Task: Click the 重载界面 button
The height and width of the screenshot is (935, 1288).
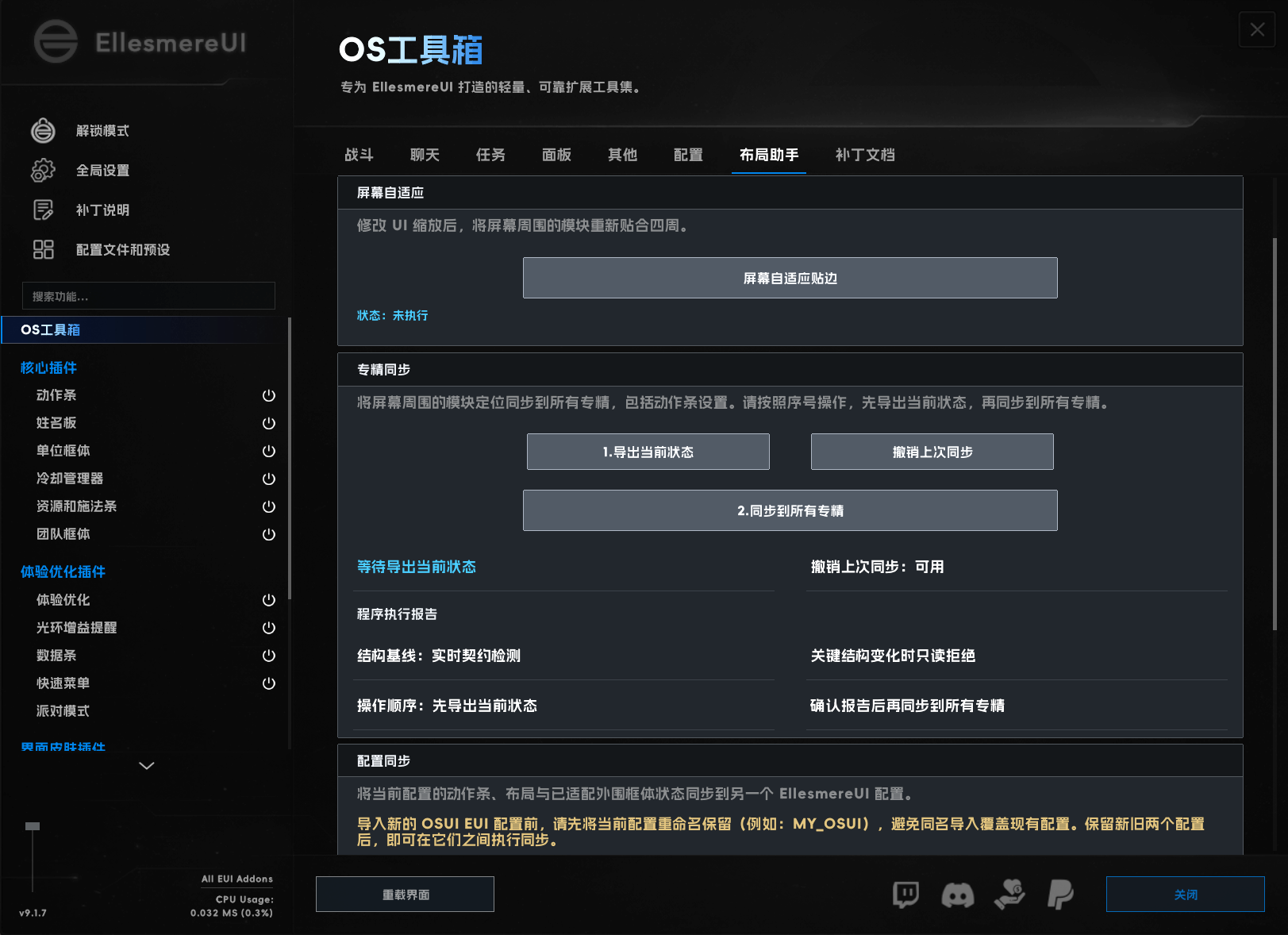Action: [405, 895]
